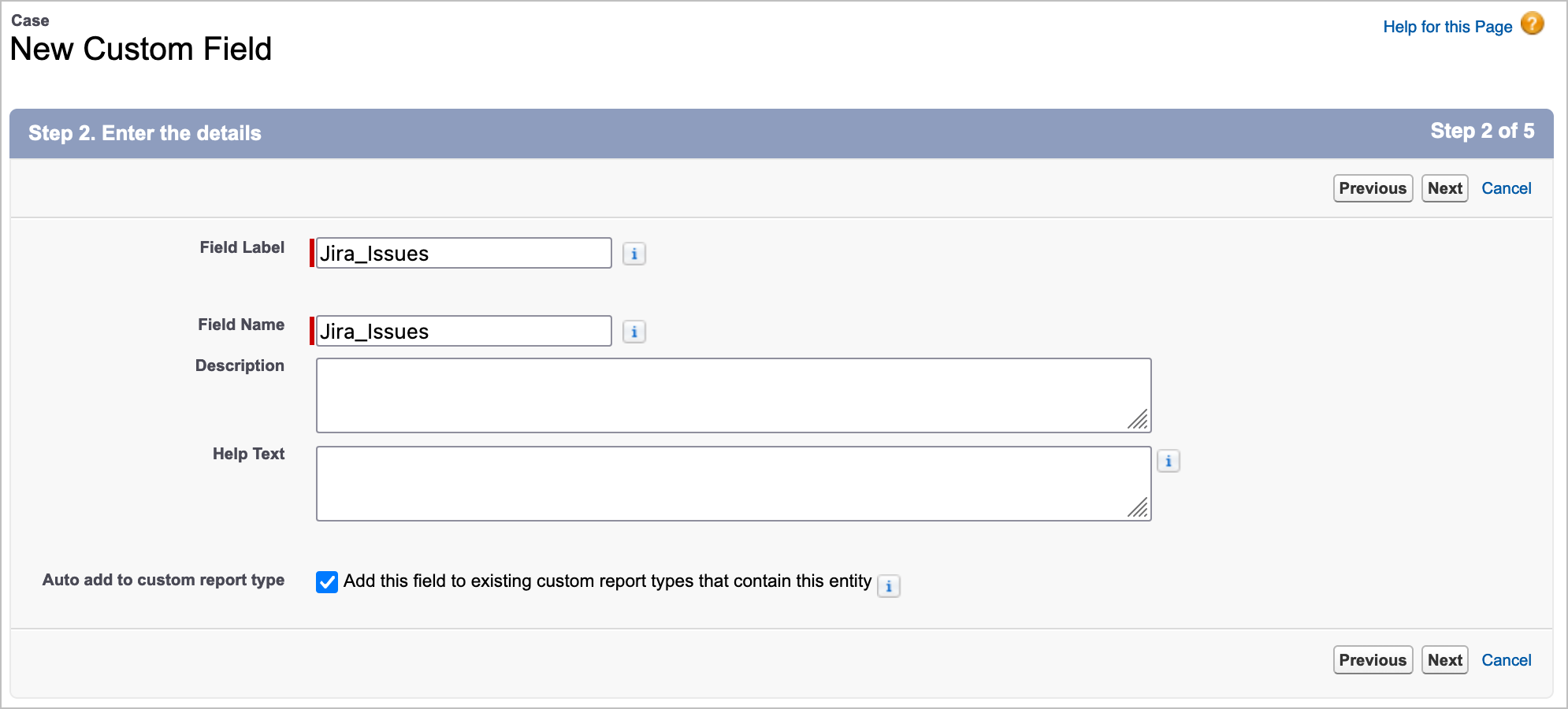
Task: Open the orange help question mark icon
Action: click(1533, 24)
